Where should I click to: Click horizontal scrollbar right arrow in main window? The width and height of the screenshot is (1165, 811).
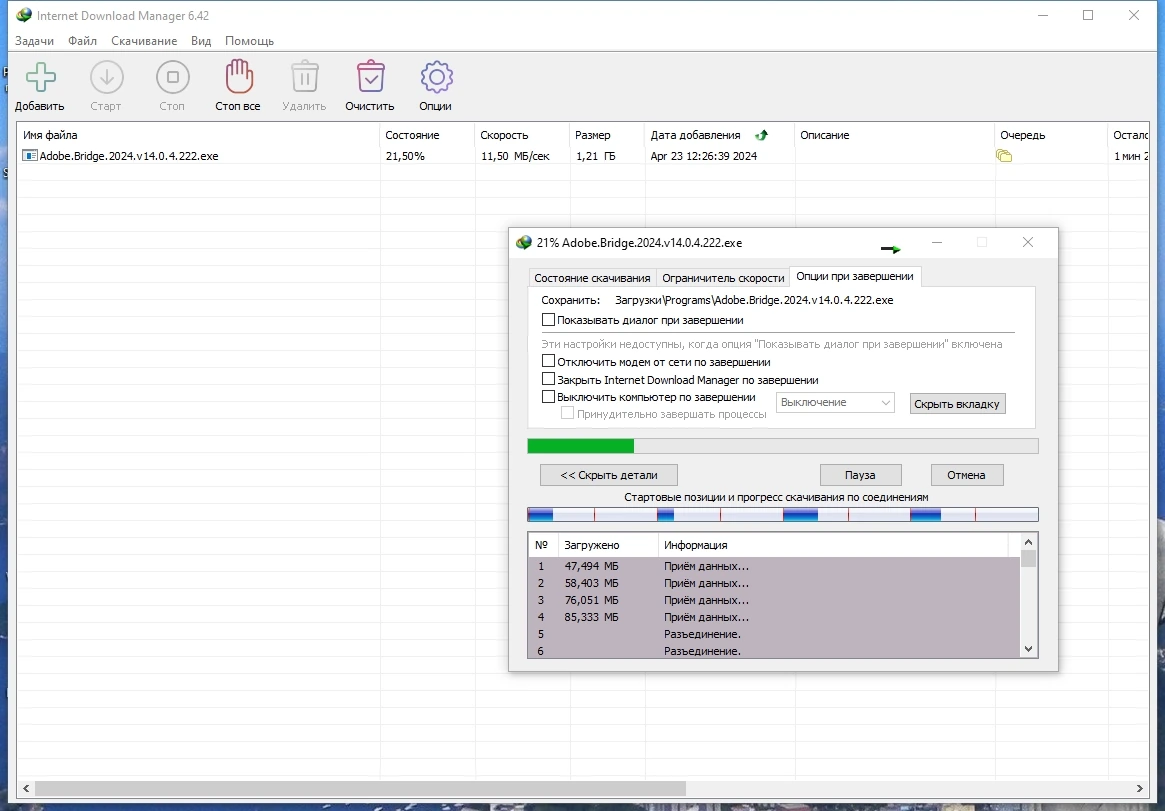[1140, 788]
